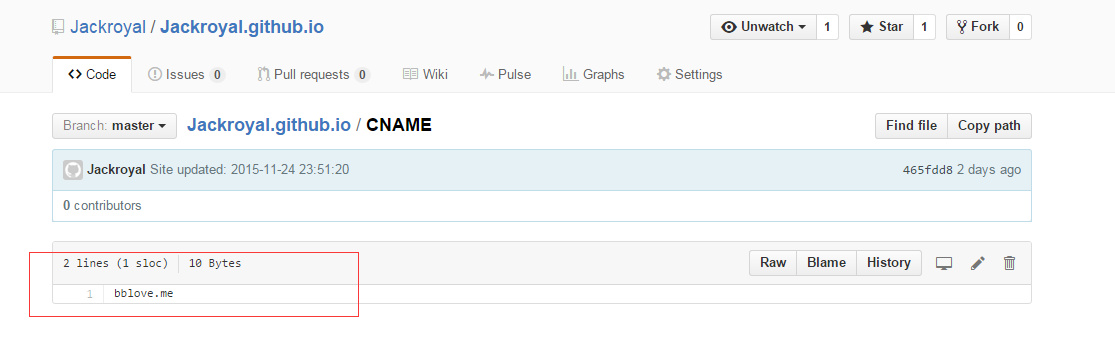
Task: Click the star icon on Star button
Action: [x=867, y=27]
